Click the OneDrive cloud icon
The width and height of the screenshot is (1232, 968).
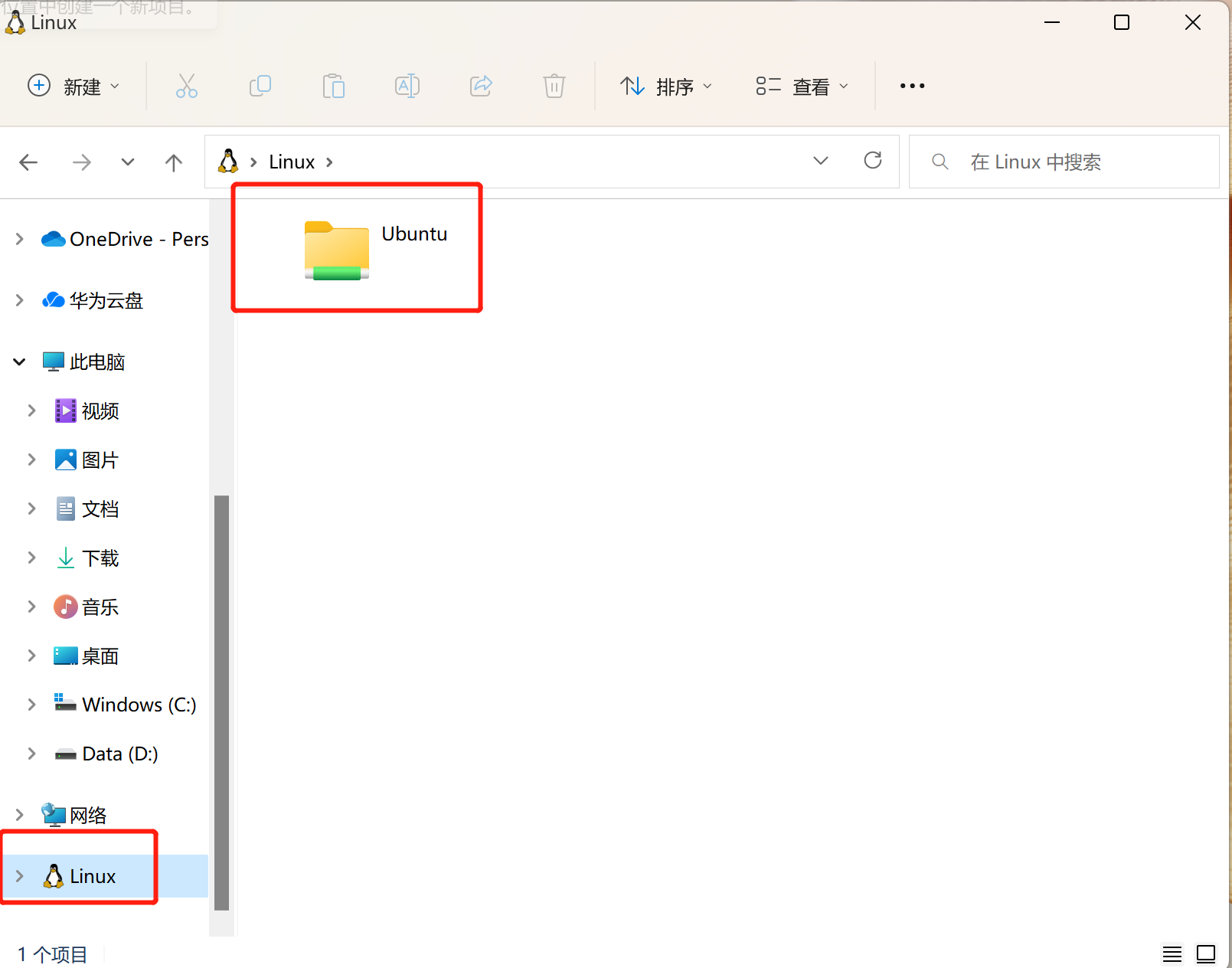pos(53,239)
